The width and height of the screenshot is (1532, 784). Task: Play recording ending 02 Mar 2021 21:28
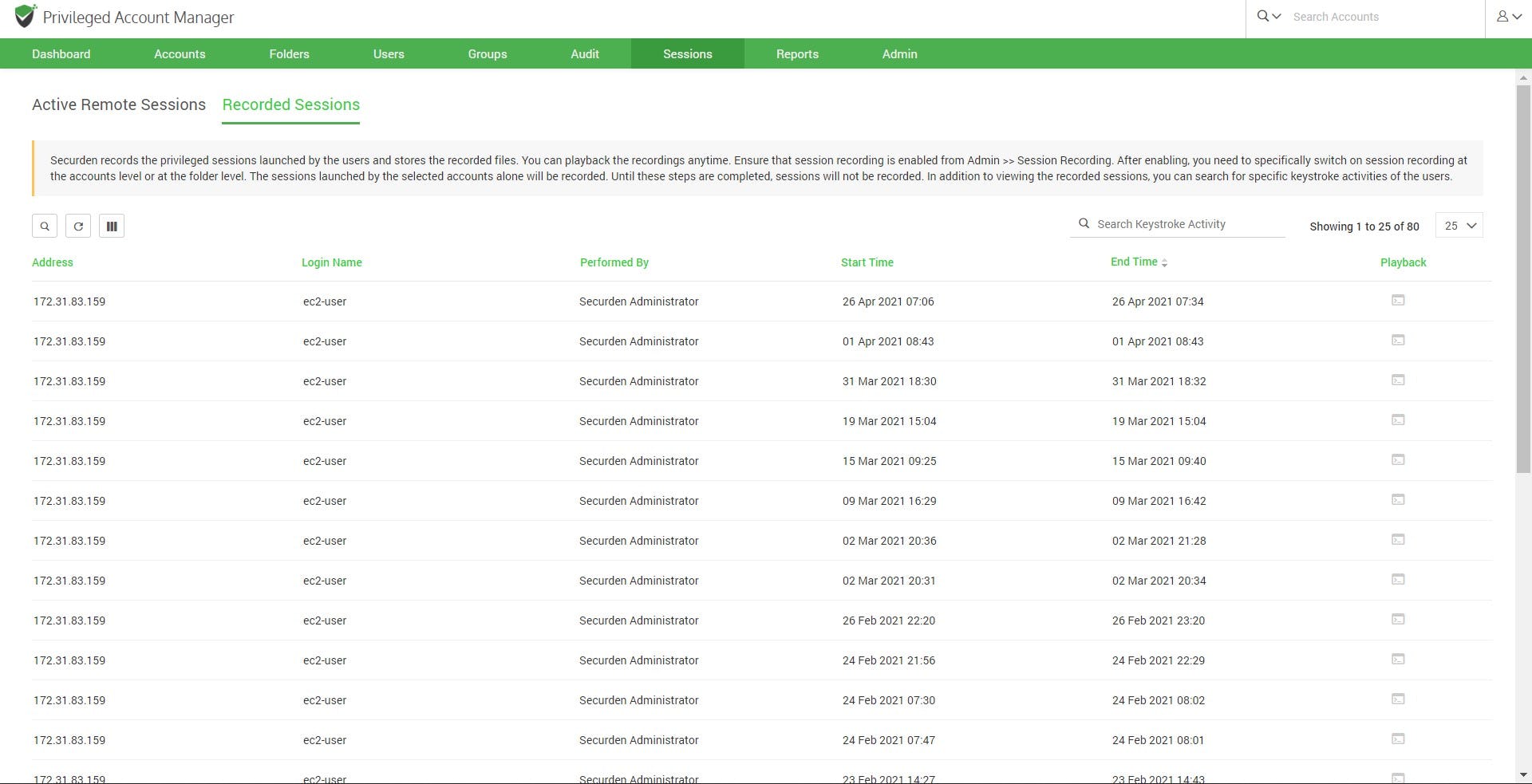click(1398, 540)
